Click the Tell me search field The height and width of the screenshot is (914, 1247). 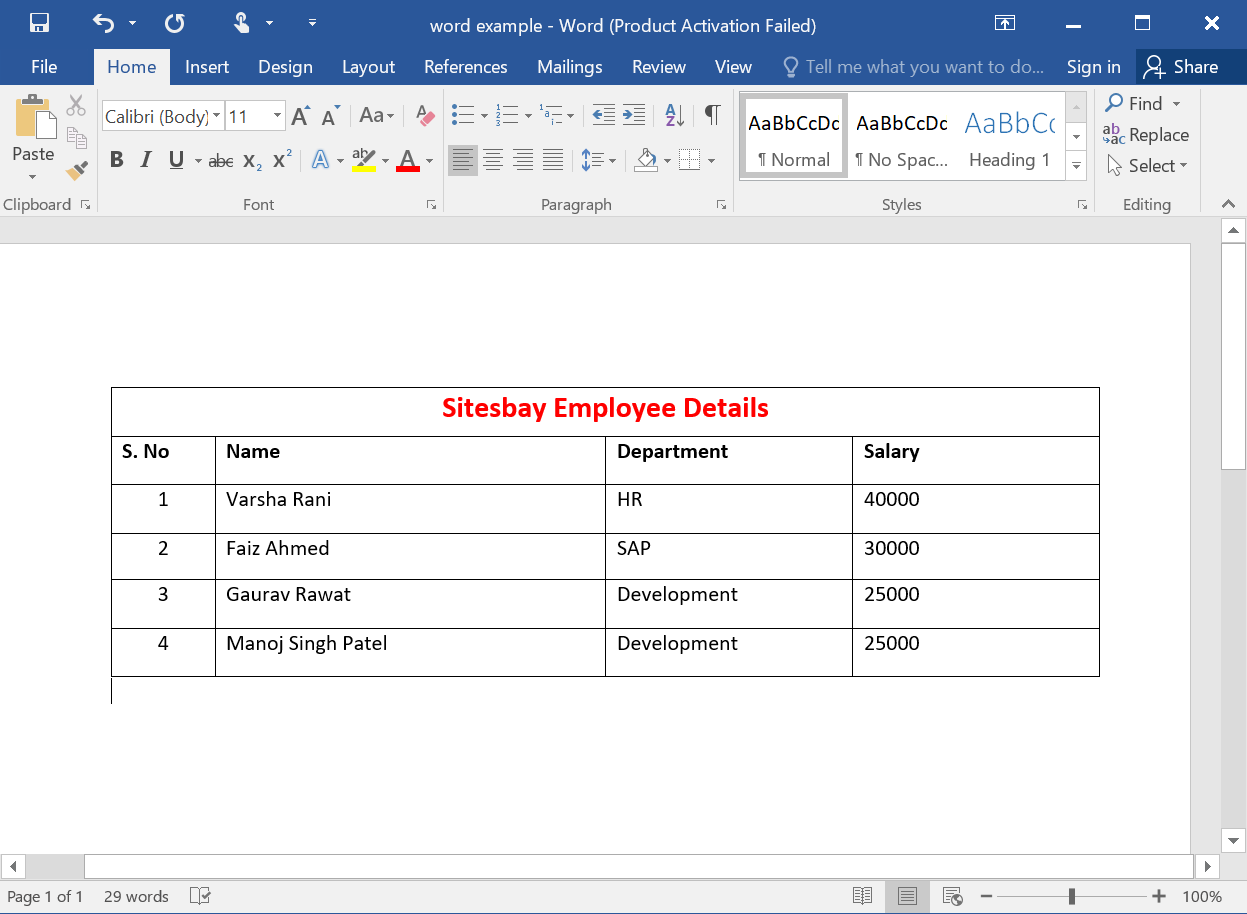913,67
